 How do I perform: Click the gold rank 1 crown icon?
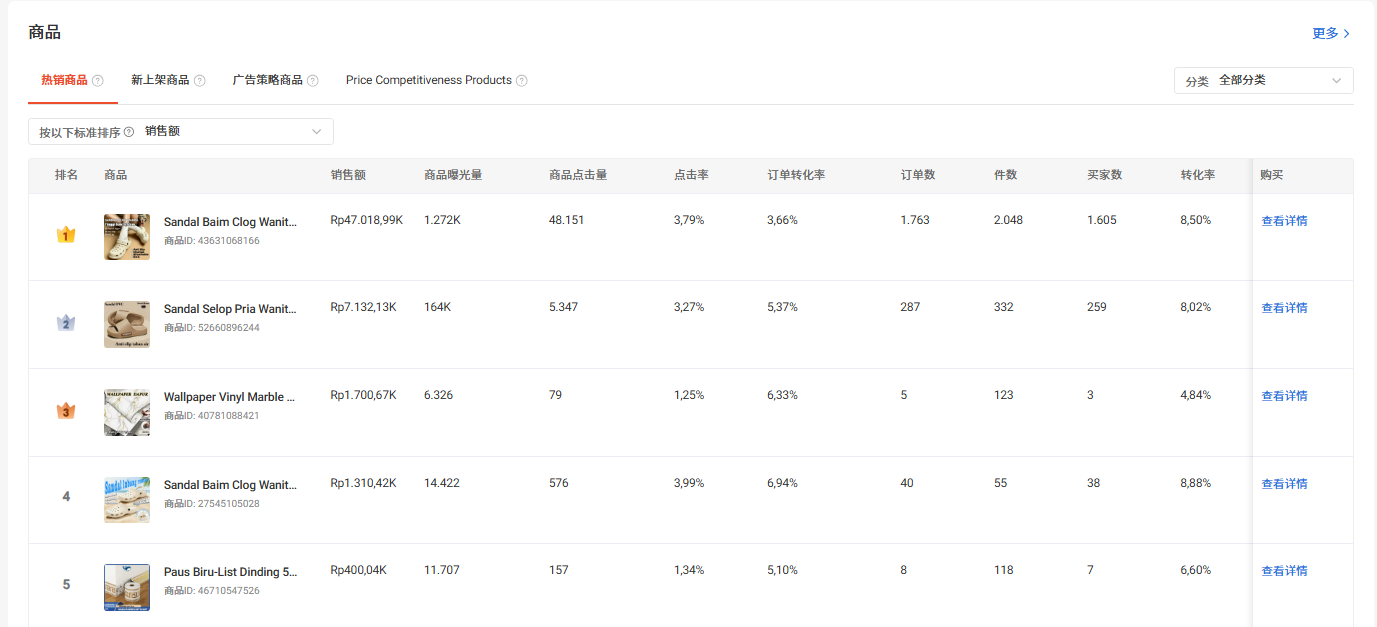[x=66, y=236]
